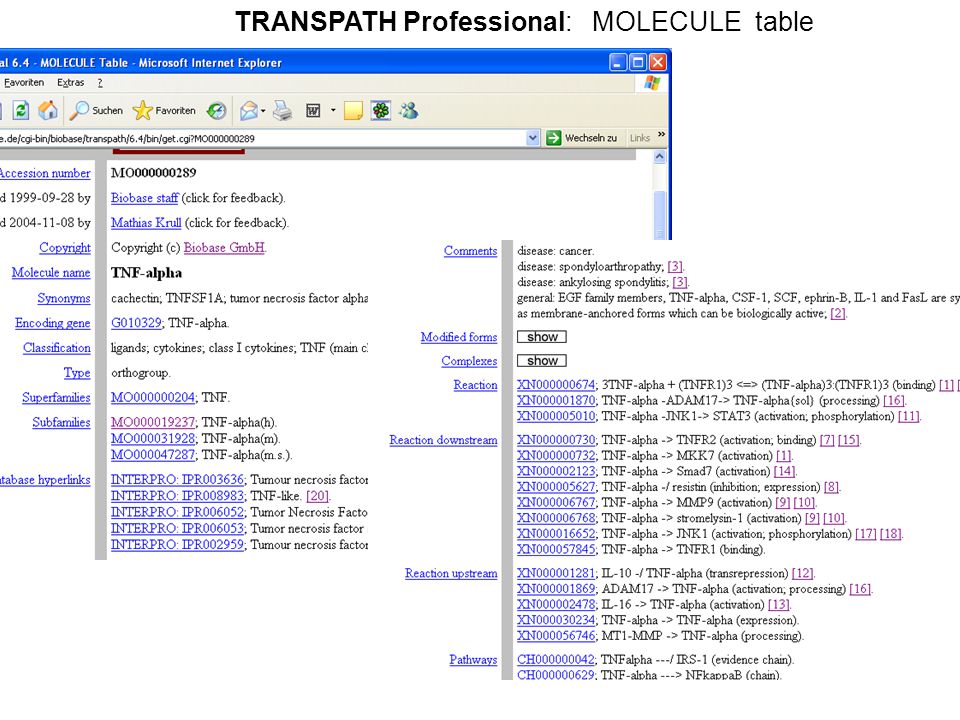Open gene entry G010329
This screenshot has height=720, width=960.
pos(136,323)
